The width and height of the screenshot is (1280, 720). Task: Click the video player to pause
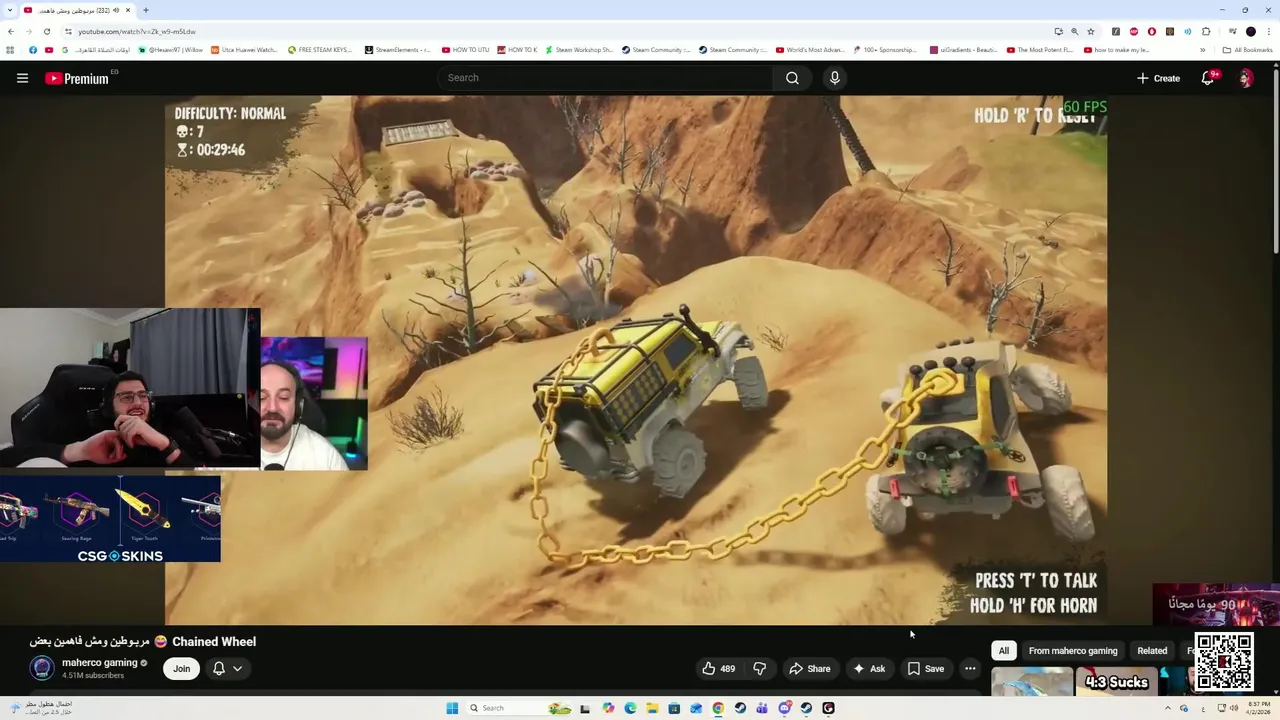636,360
